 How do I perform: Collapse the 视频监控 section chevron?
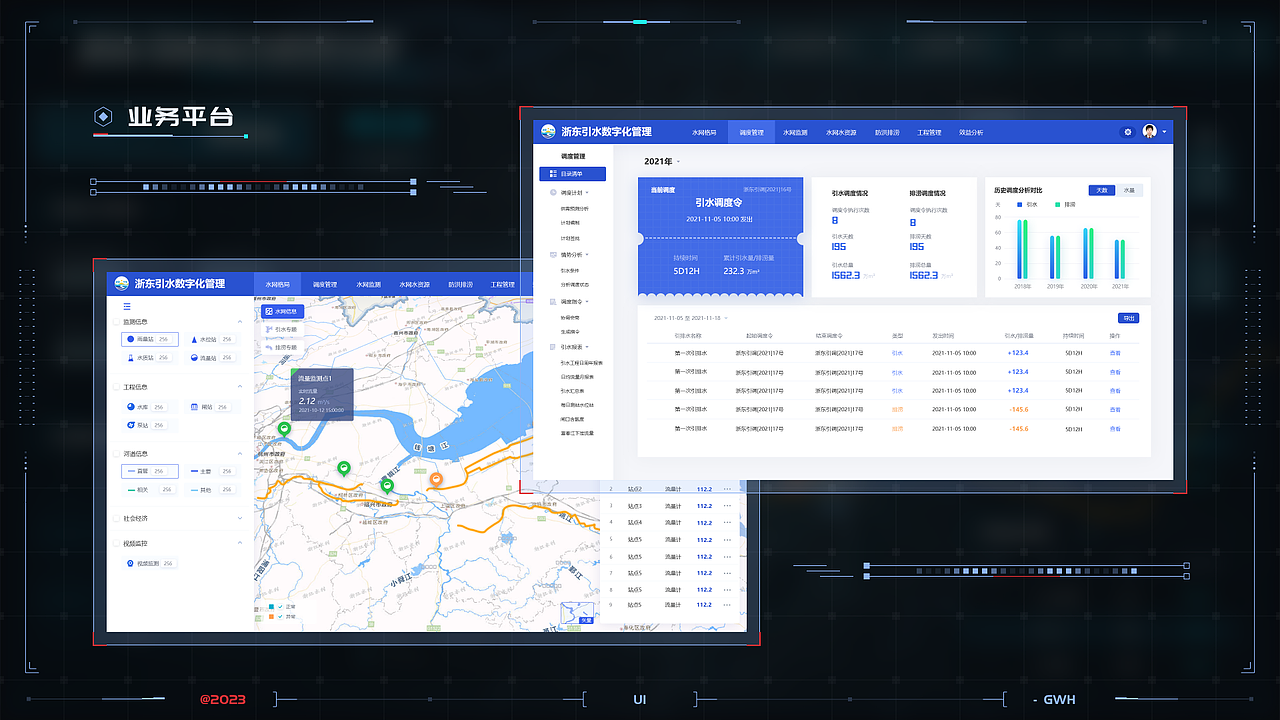click(240, 543)
